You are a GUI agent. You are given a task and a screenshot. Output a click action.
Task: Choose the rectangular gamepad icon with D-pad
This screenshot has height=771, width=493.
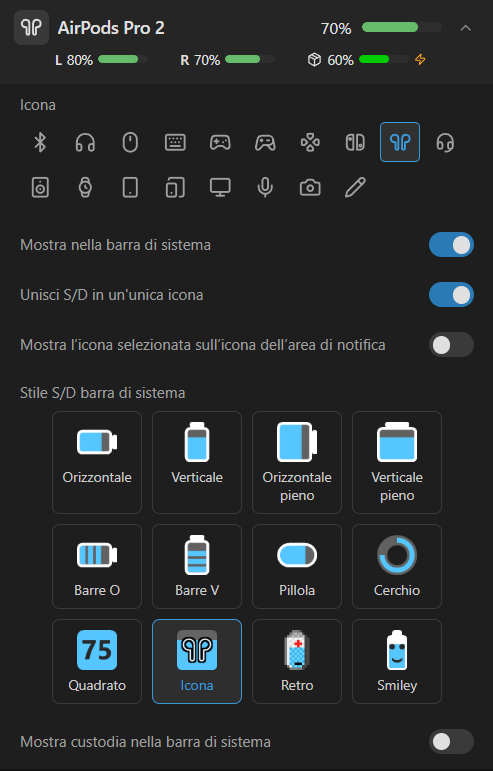pyautogui.click(x=220, y=143)
